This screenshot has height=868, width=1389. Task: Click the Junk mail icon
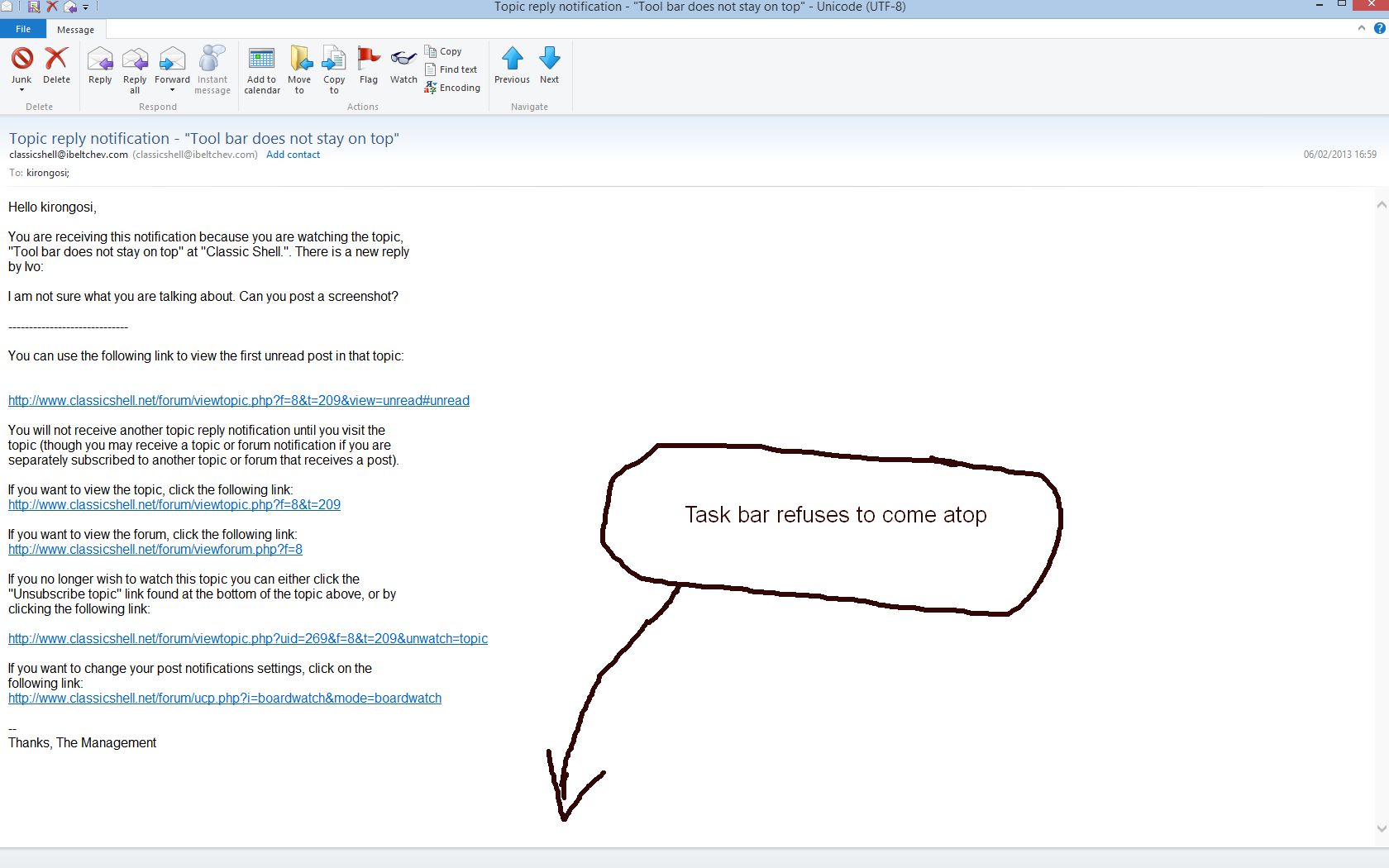pyautogui.click(x=21, y=59)
